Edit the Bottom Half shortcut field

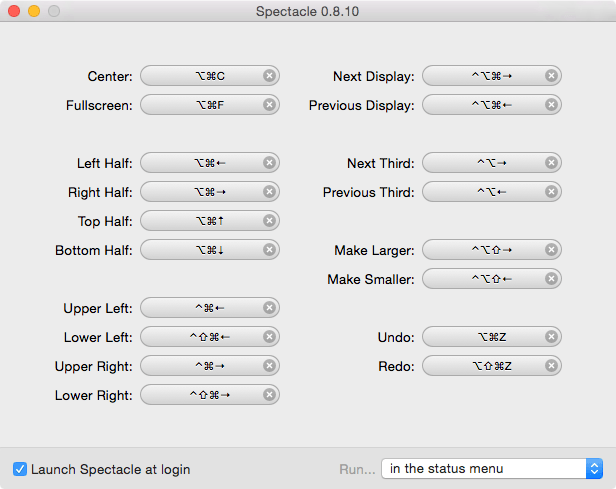[x=210, y=250]
